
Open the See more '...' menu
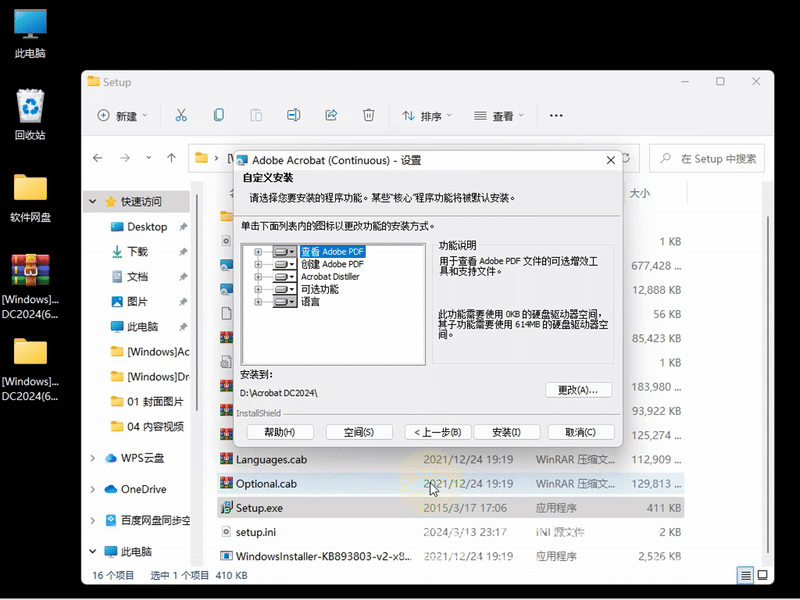point(554,115)
